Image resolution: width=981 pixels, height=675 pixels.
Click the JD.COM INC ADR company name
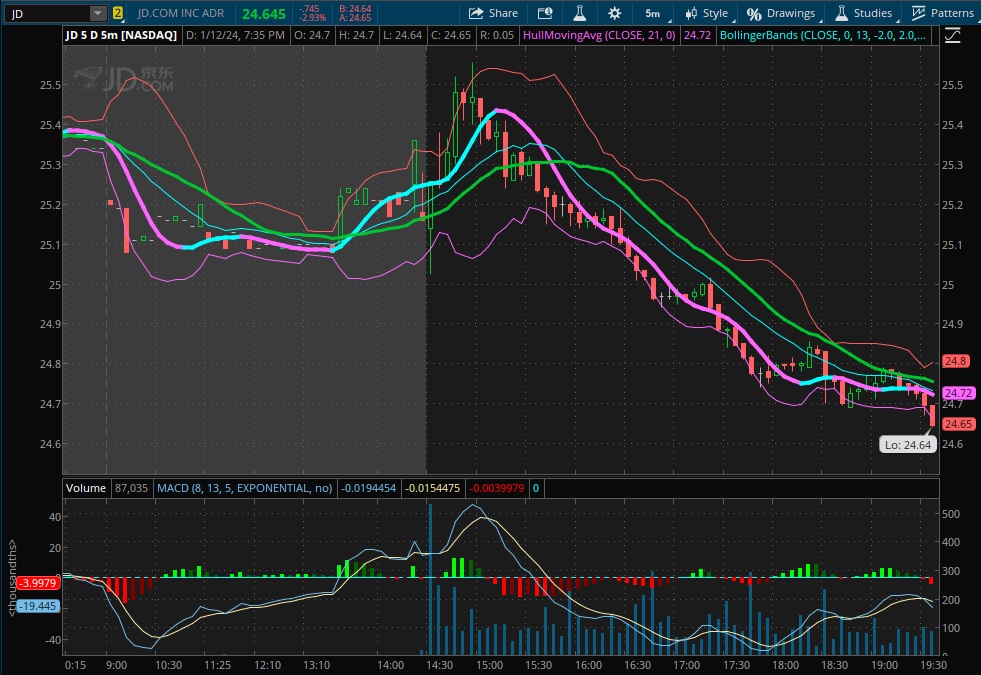coord(180,13)
